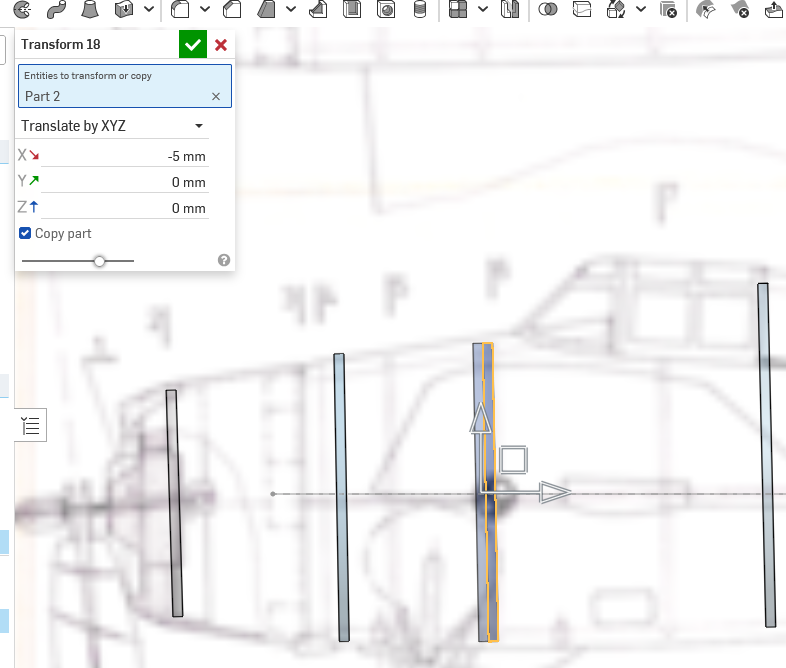Open the dropdown next to Fillet
This screenshot has height=668, width=786.
[205, 9]
